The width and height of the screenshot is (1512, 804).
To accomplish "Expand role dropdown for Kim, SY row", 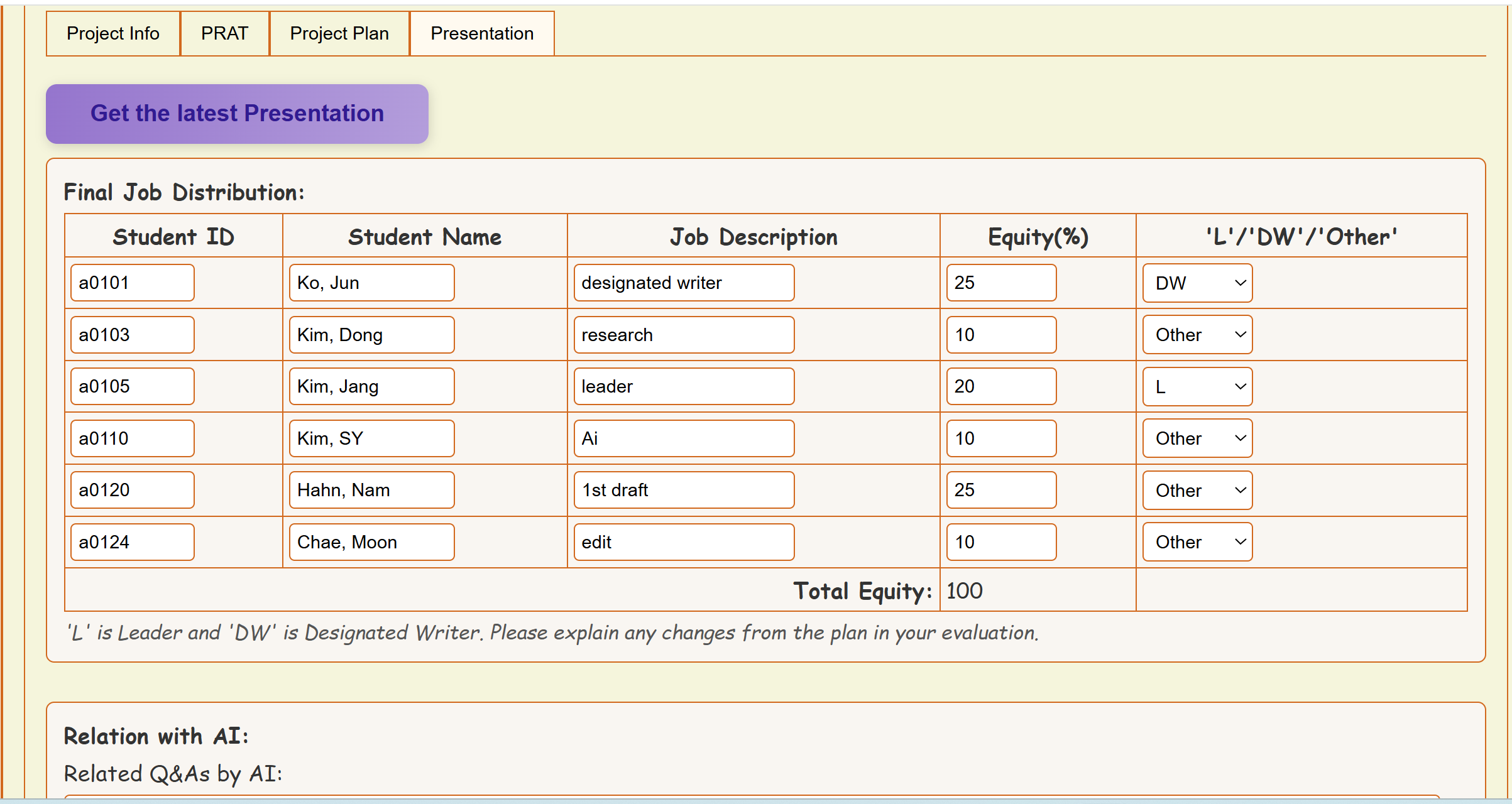I will tap(1197, 438).
